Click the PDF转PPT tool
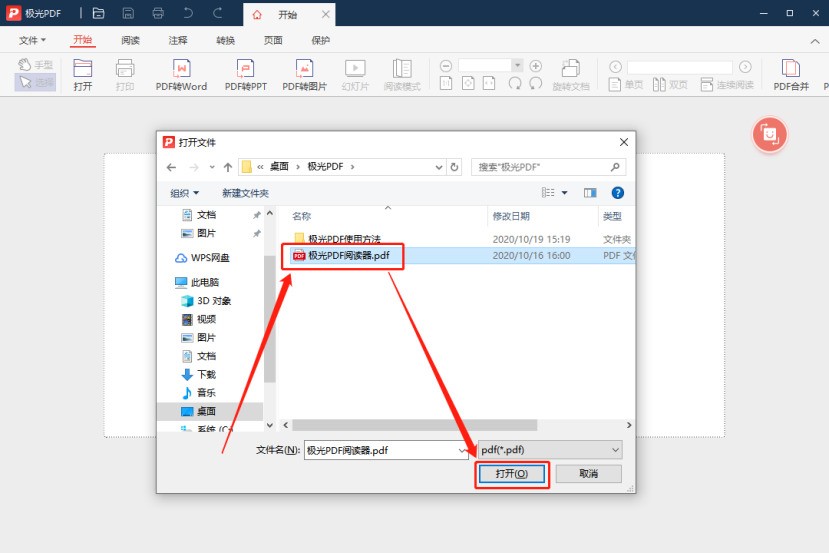Viewport: 829px width, 553px height. 245,75
